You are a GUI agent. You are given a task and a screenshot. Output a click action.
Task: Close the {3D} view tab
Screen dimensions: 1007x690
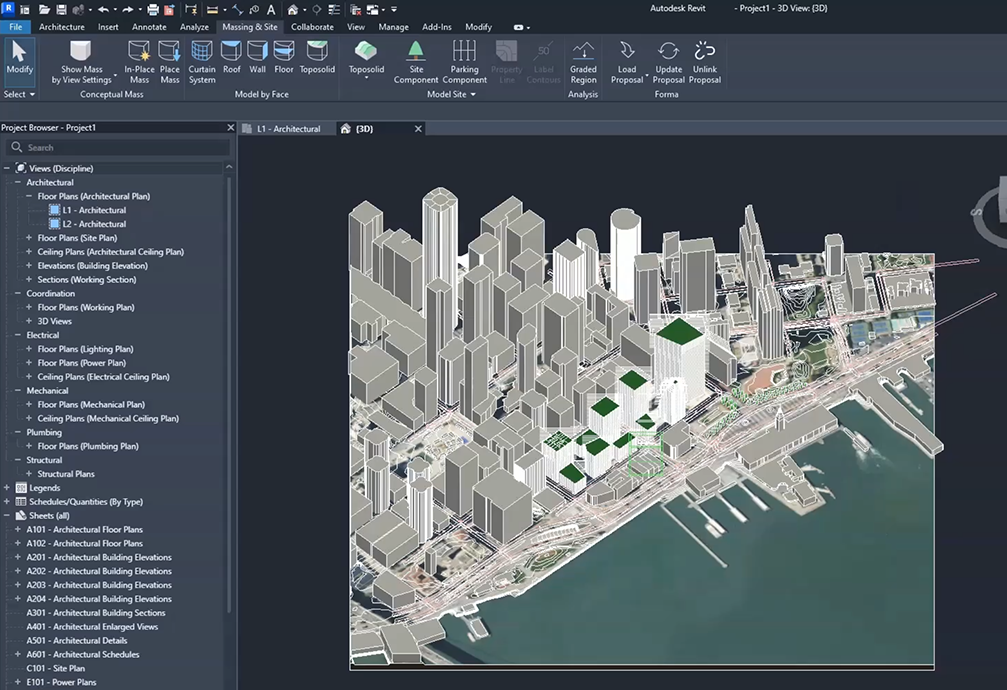pyautogui.click(x=418, y=128)
